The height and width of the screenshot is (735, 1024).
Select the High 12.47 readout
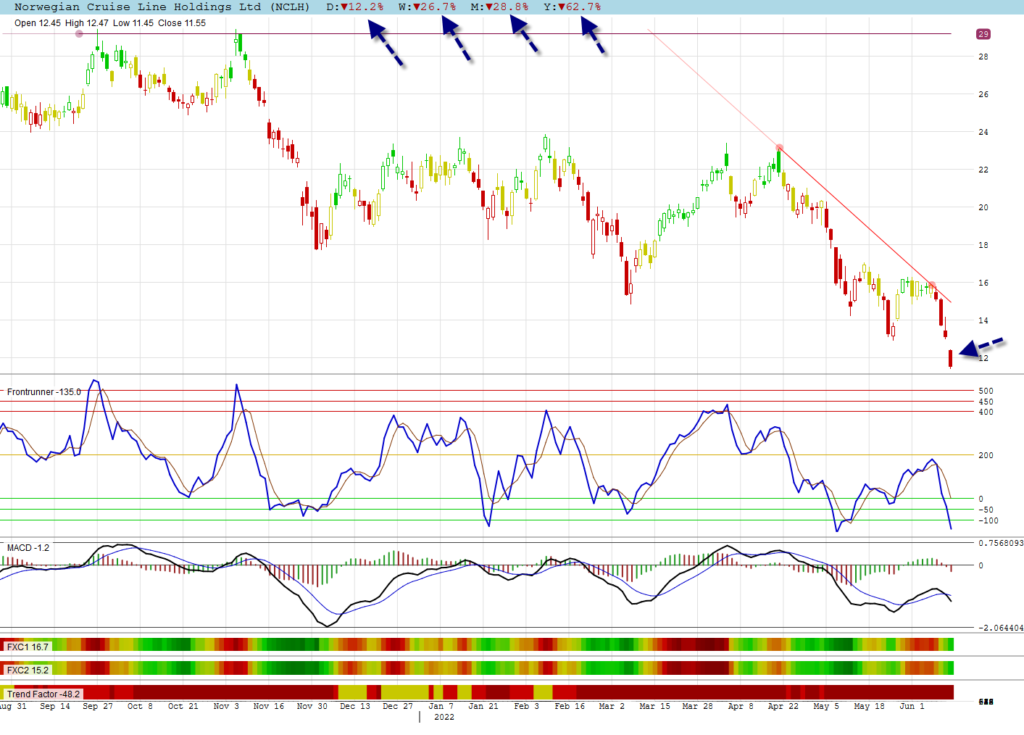[x=87, y=23]
